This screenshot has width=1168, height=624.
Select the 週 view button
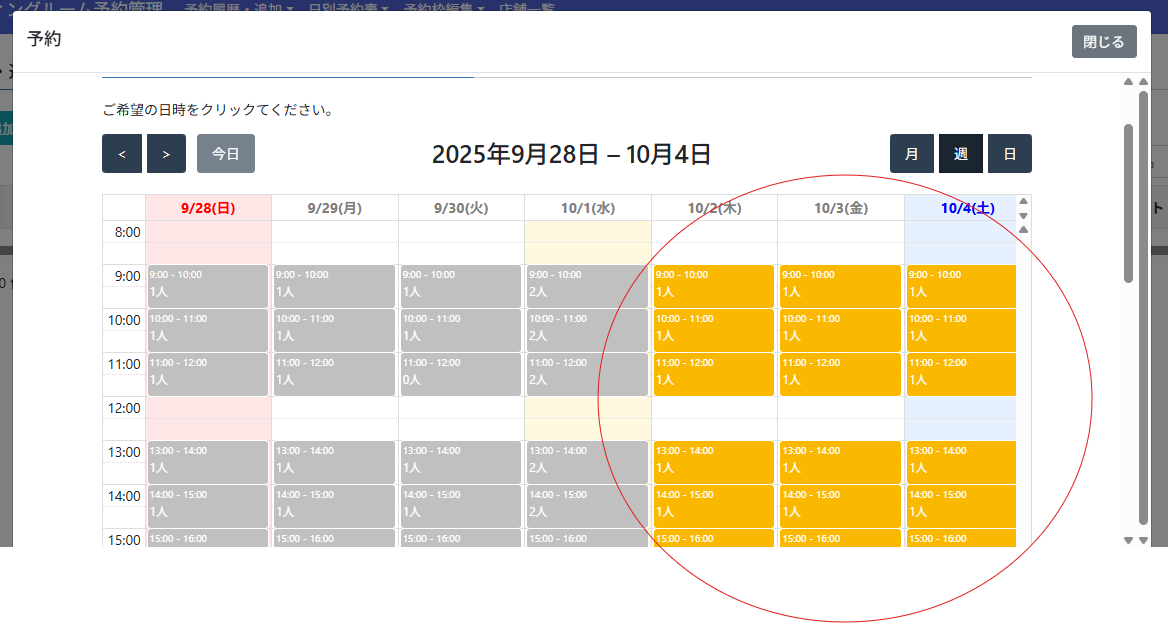[x=960, y=154]
